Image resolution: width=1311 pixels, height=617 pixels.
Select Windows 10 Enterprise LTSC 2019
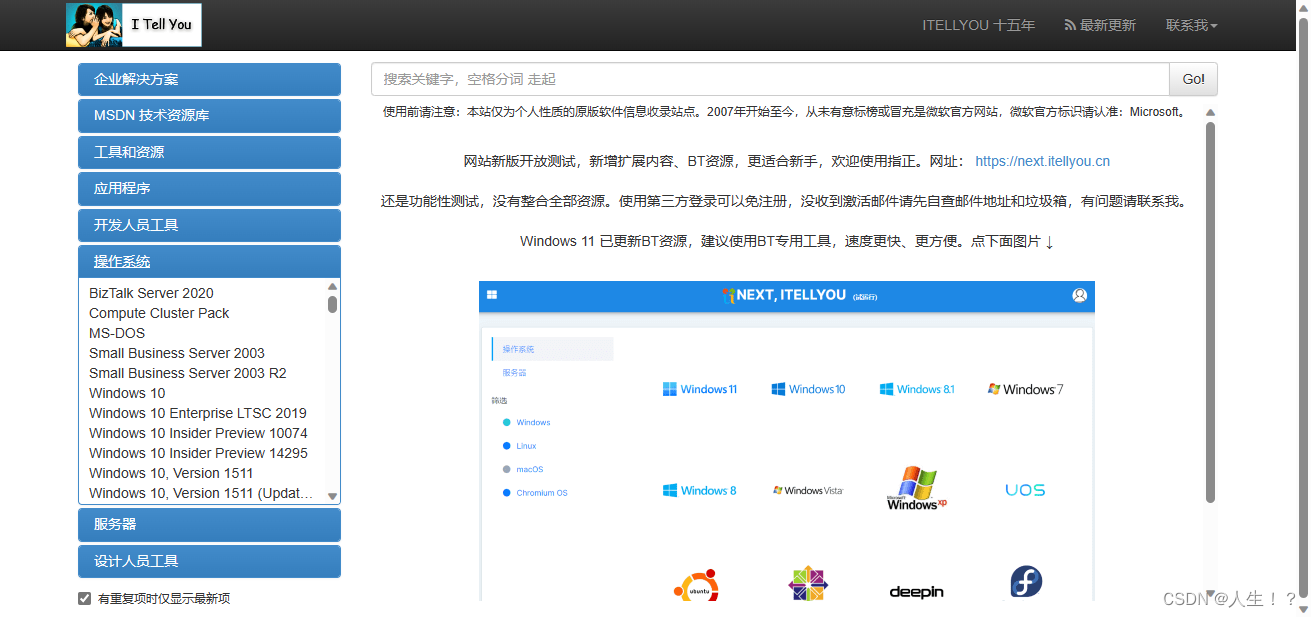198,413
